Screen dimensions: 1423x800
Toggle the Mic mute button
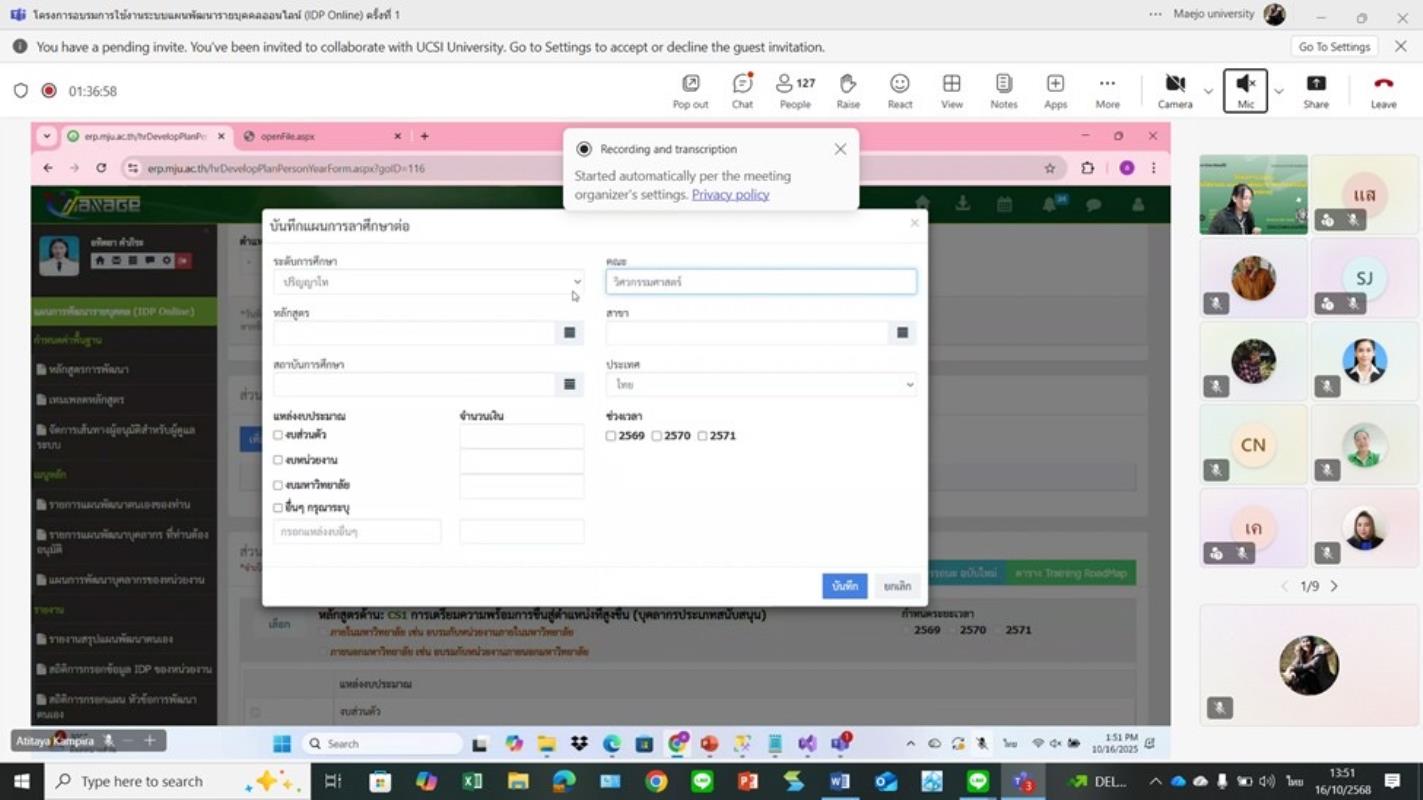tap(1245, 91)
